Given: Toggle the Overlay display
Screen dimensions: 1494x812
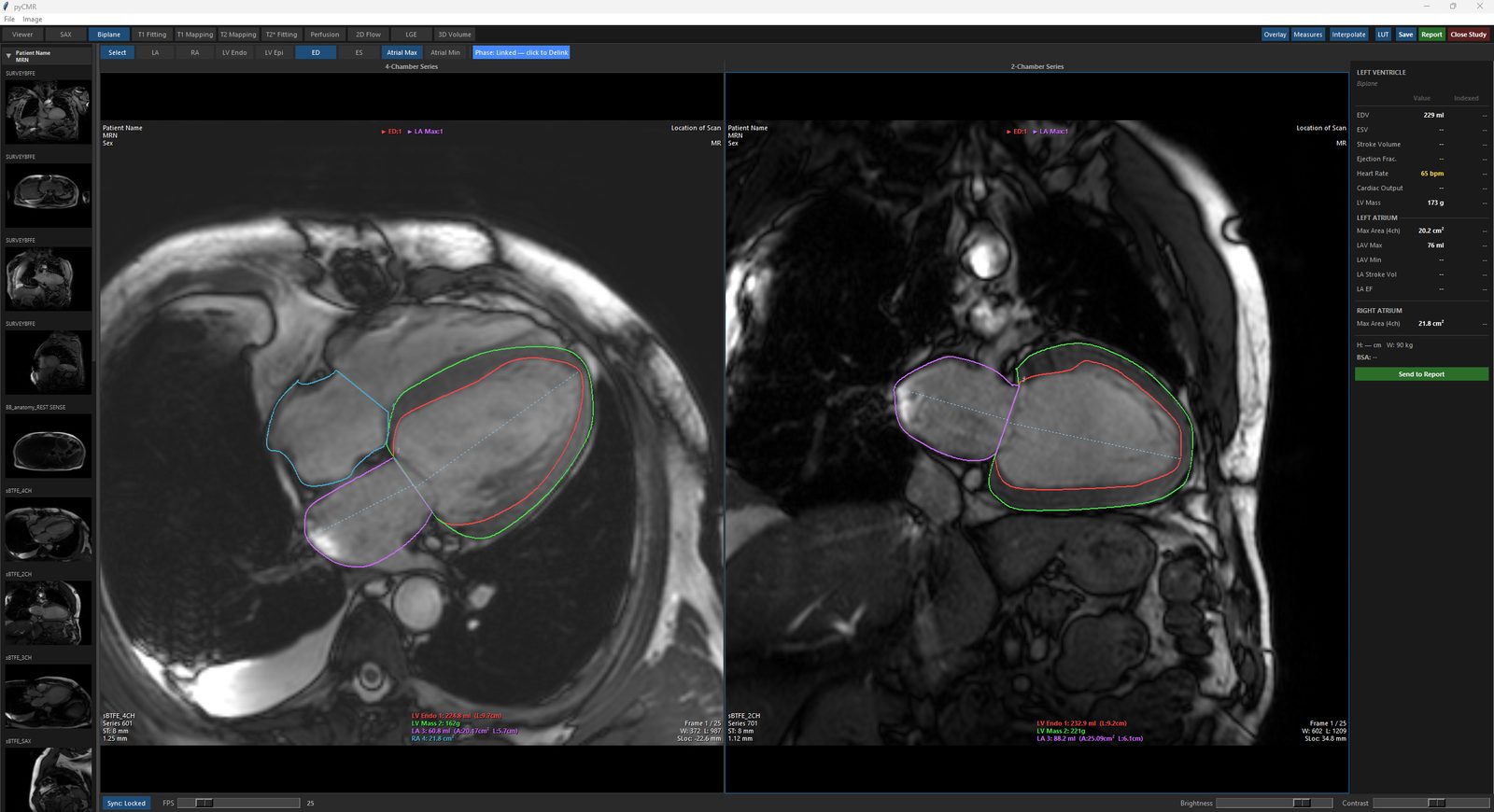Looking at the screenshot, I should click(1275, 35).
